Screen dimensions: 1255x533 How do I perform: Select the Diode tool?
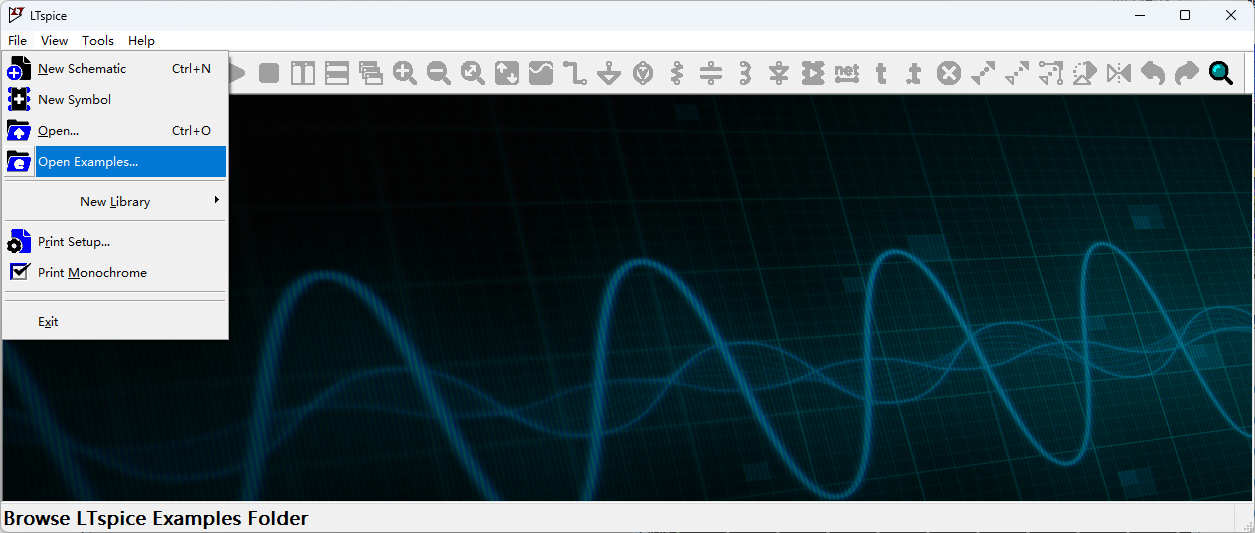779,73
